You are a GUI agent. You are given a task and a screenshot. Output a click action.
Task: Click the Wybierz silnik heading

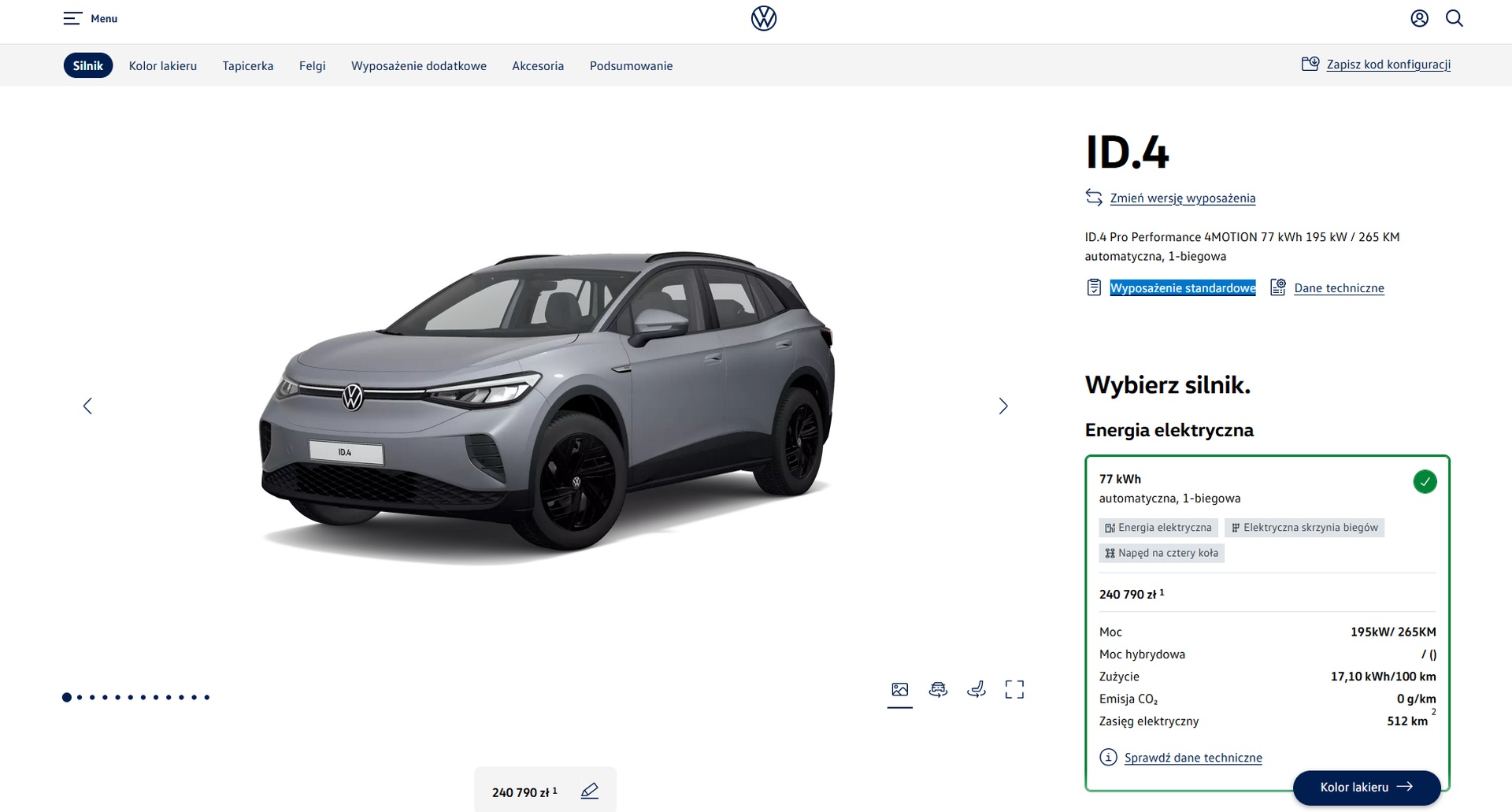click(1168, 385)
